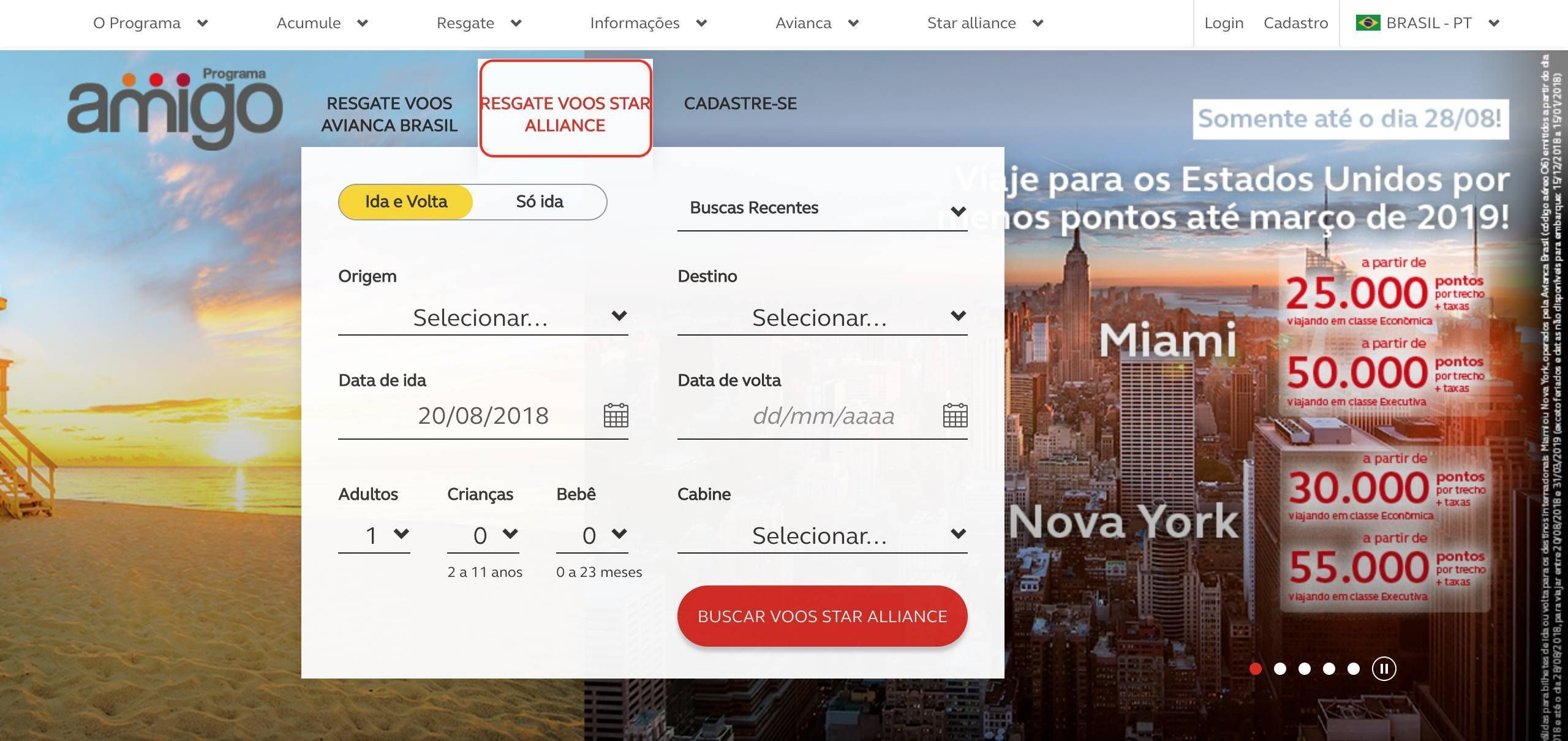Open the Bebê count dropdown
Viewport: 1568px width, 741px height.
tap(592, 535)
